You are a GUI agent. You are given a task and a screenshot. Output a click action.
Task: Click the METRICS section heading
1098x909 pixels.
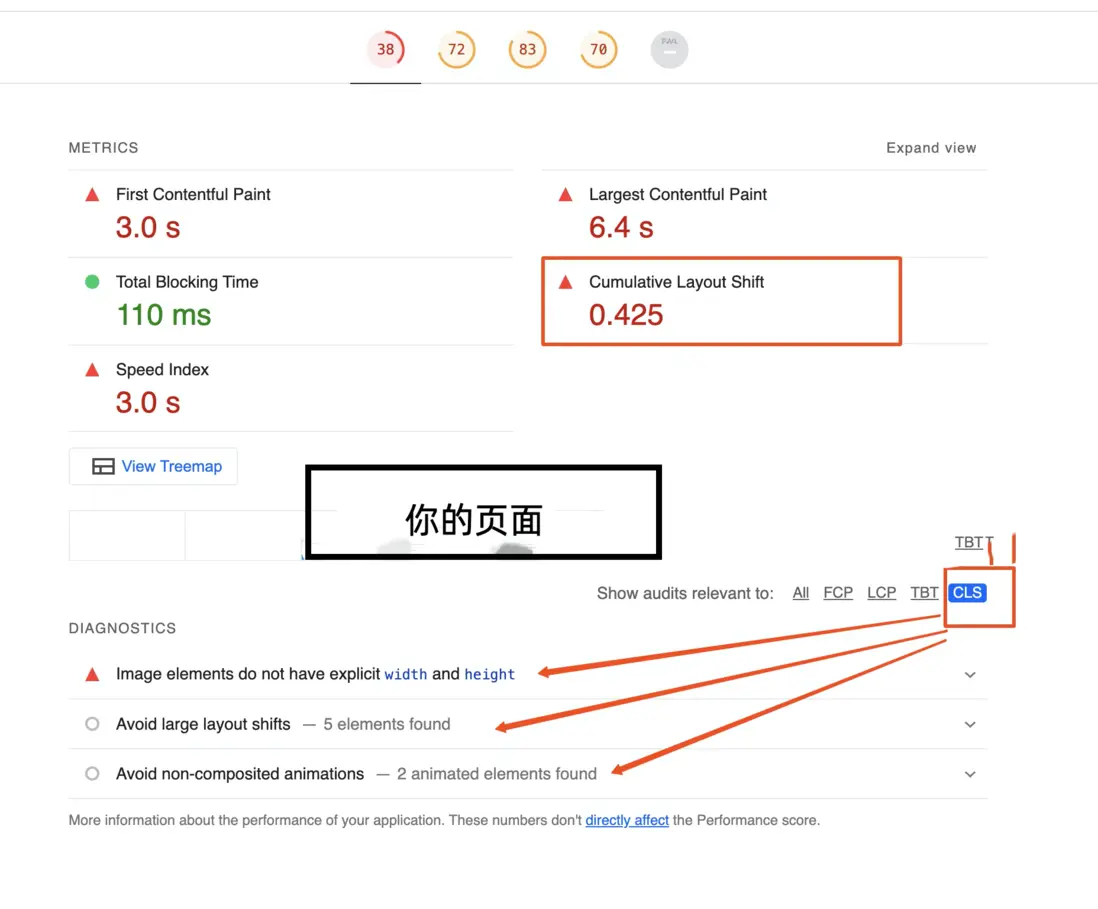pyautogui.click(x=104, y=148)
